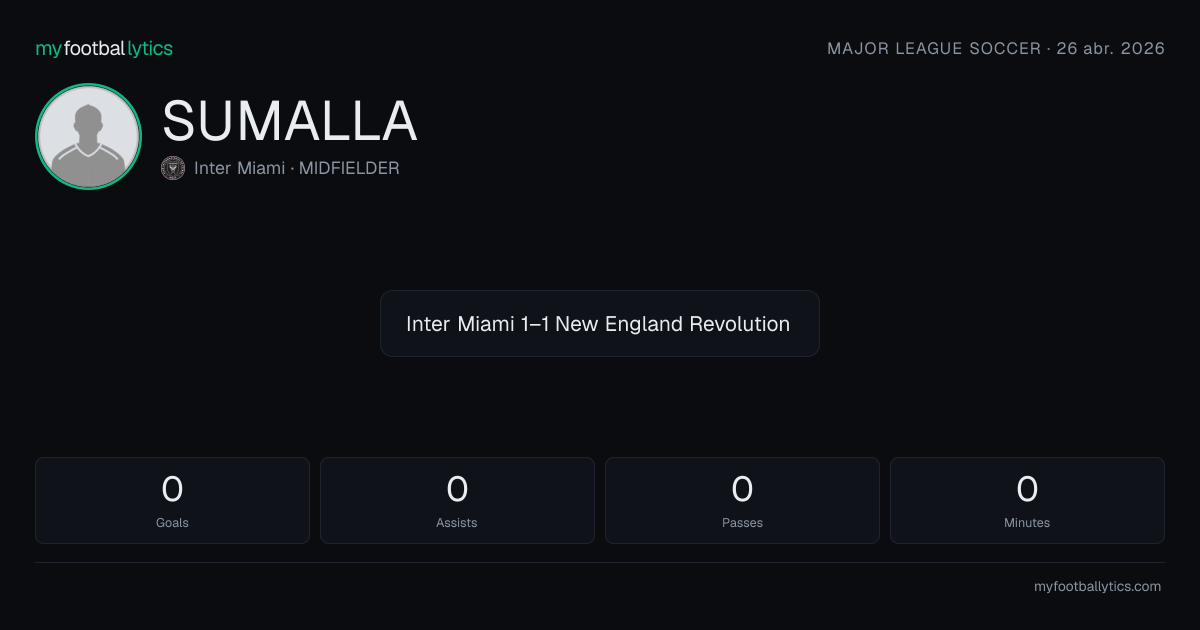Viewport: 1200px width, 630px height.
Task: Click the New England Revolution text in scoreline
Action: pyautogui.click(x=672, y=324)
